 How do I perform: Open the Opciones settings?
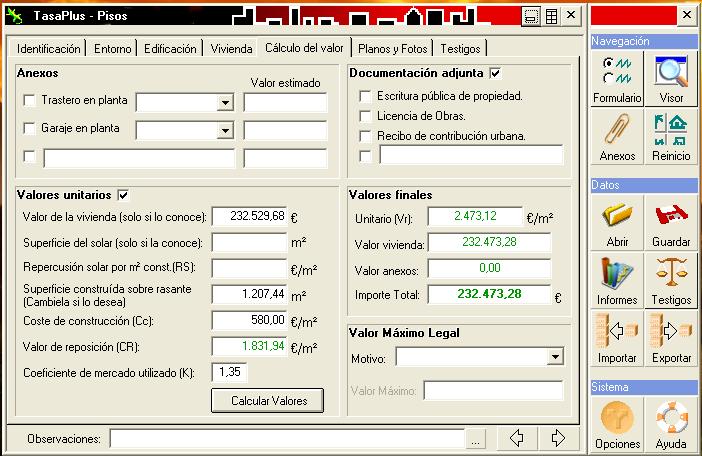pos(617,425)
